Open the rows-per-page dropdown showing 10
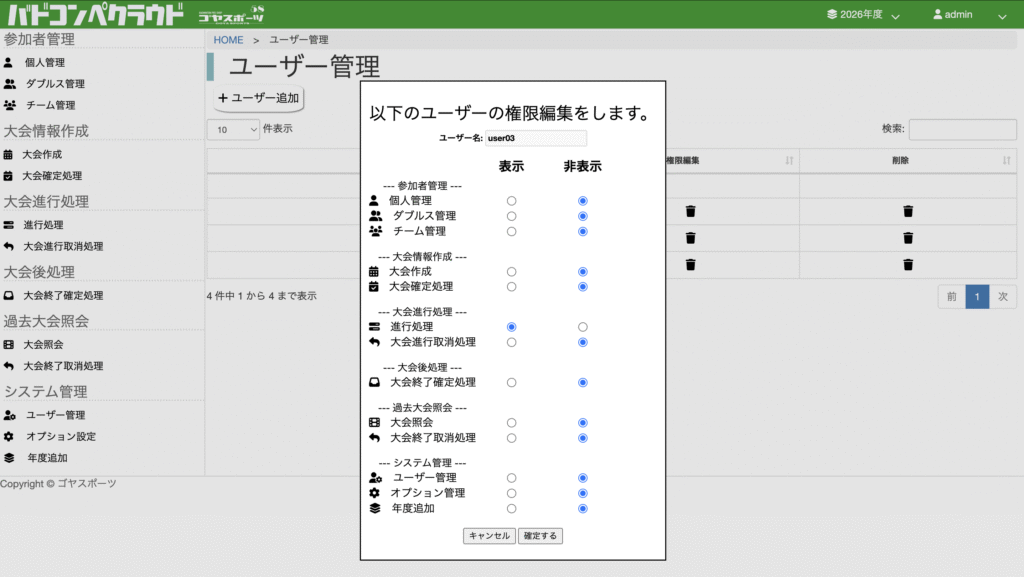This screenshot has width=1024, height=577. click(x=232, y=129)
